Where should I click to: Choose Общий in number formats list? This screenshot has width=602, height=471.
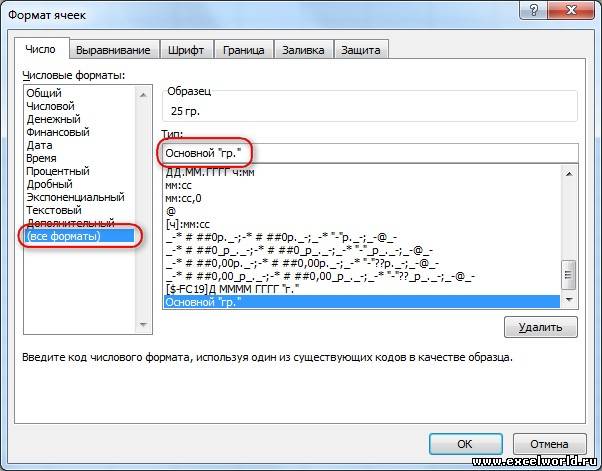(44, 93)
